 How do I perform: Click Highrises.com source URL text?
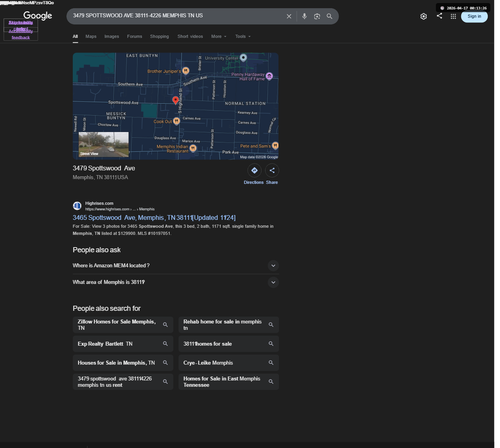[x=120, y=209]
